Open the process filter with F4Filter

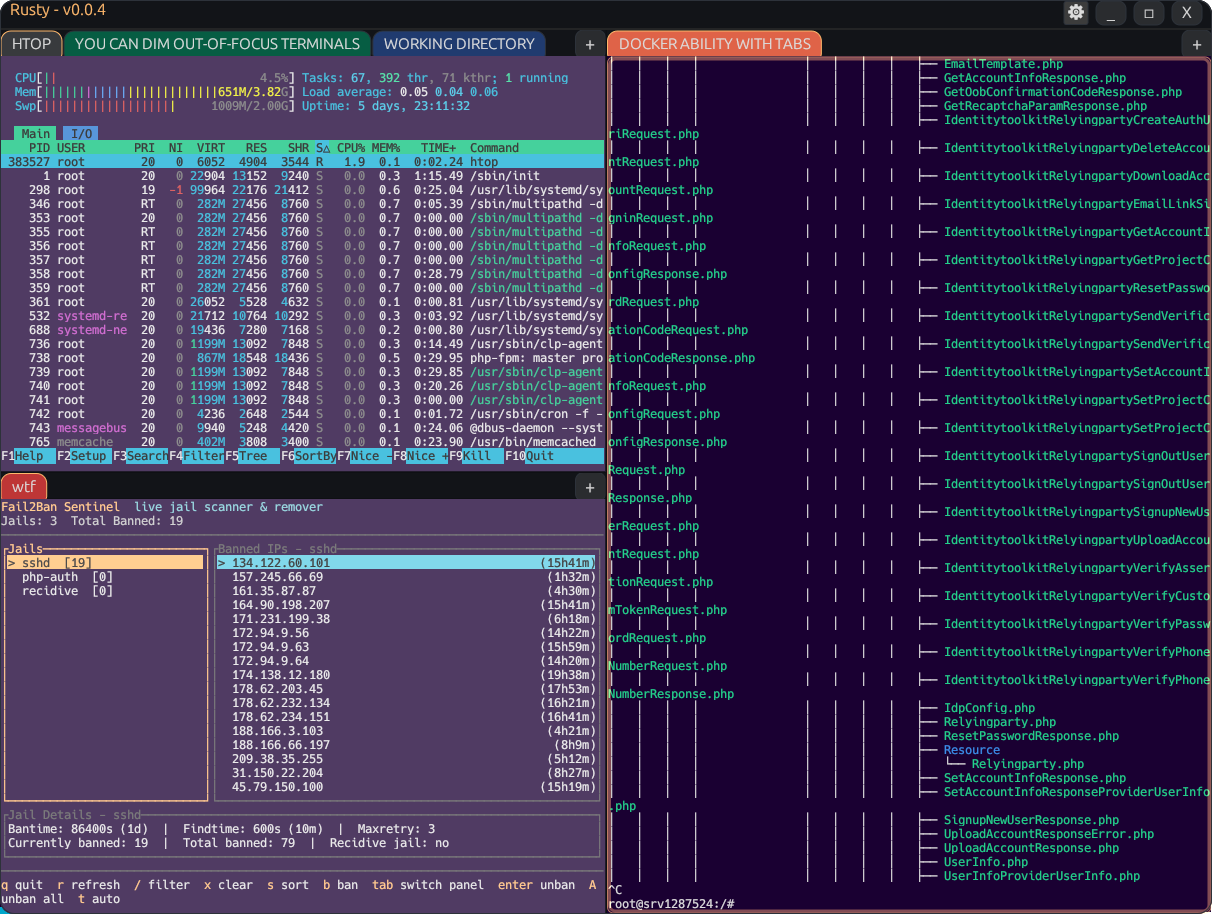[x=196, y=455]
